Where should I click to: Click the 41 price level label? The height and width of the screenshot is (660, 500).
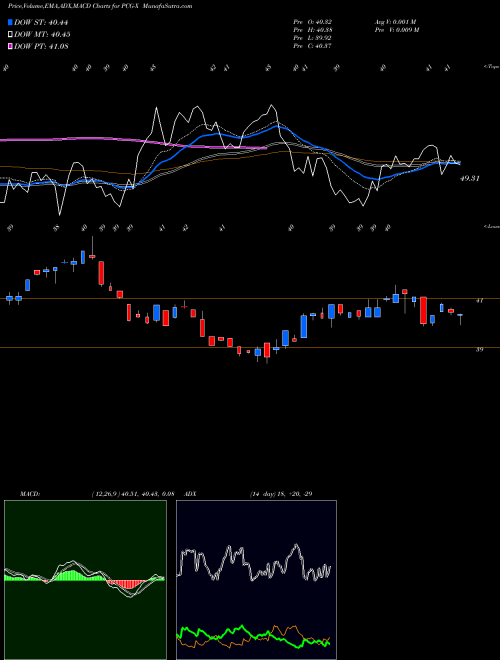(479, 301)
